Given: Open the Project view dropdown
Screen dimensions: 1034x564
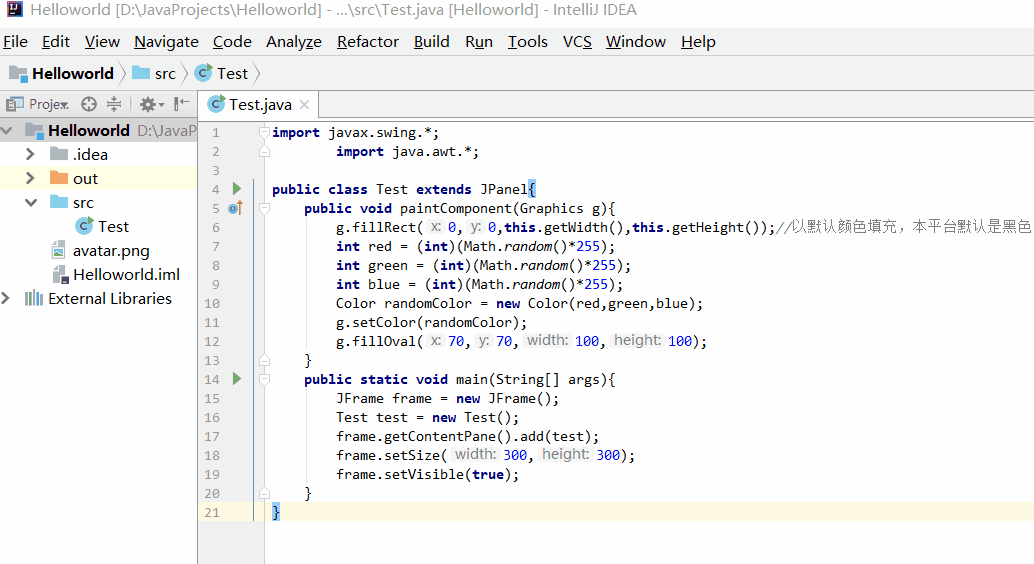Looking at the screenshot, I should tap(38, 104).
